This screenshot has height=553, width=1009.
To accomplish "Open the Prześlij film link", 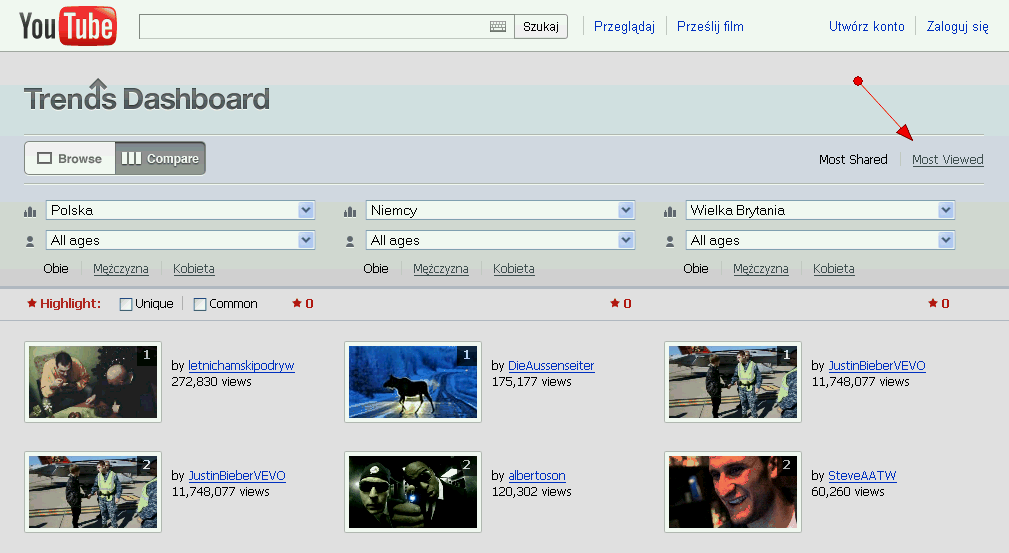I will [x=710, y=26].
